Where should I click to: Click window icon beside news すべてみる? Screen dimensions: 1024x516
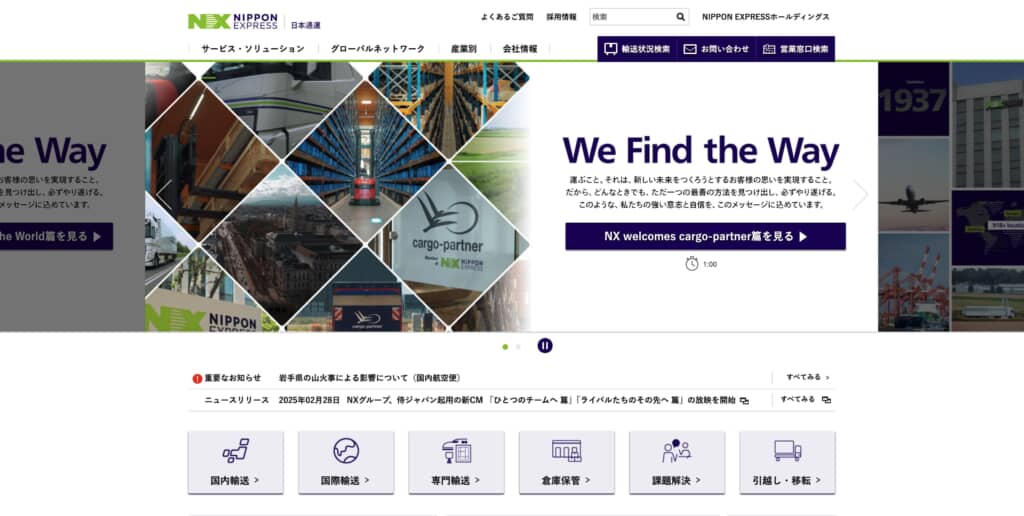[826, 400]
